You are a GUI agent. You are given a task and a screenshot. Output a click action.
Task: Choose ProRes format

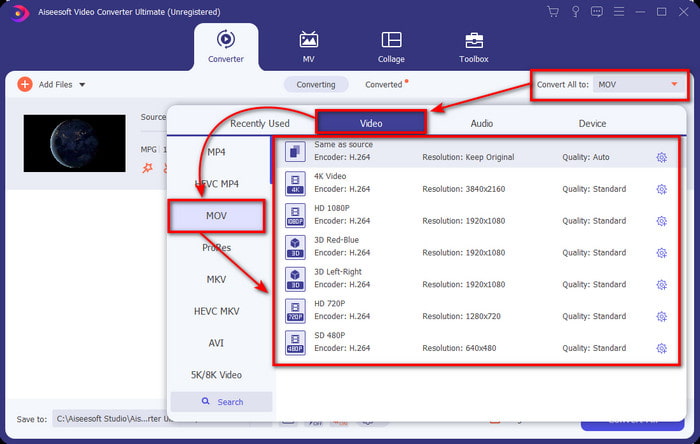pyautogui.click(x=217, y=248)
